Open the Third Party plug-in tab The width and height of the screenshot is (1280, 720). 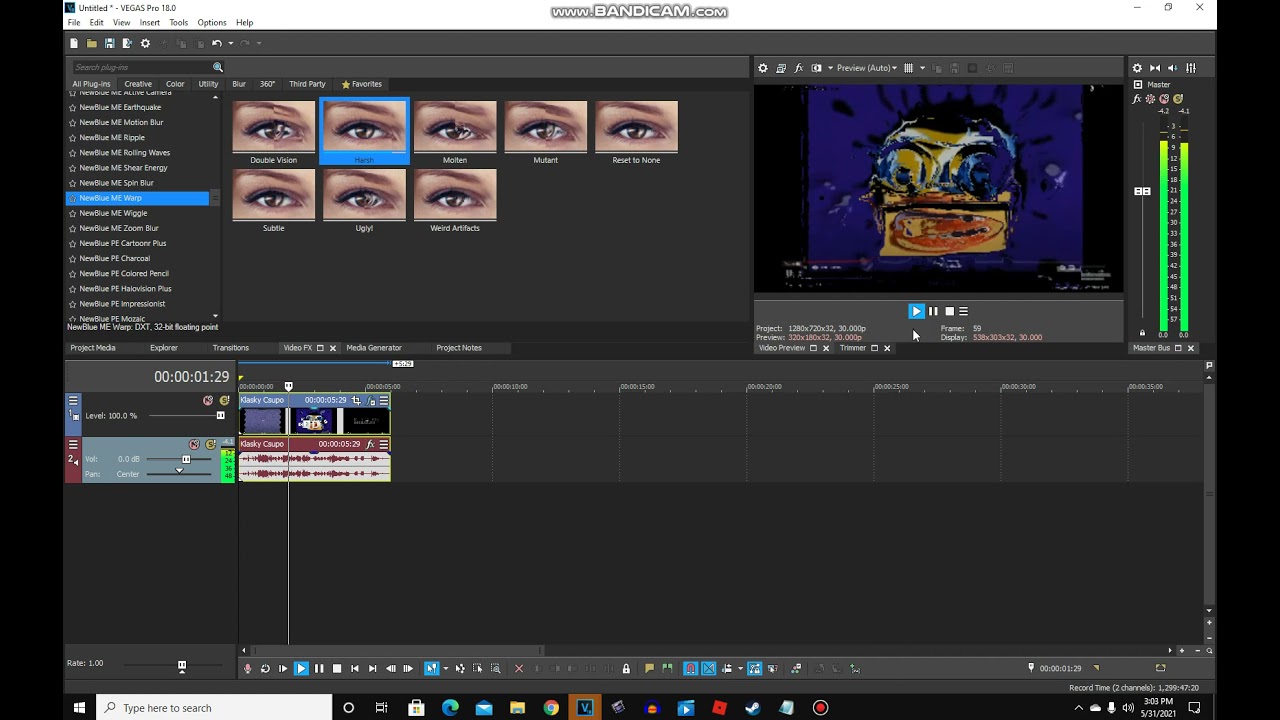[307, 84]
